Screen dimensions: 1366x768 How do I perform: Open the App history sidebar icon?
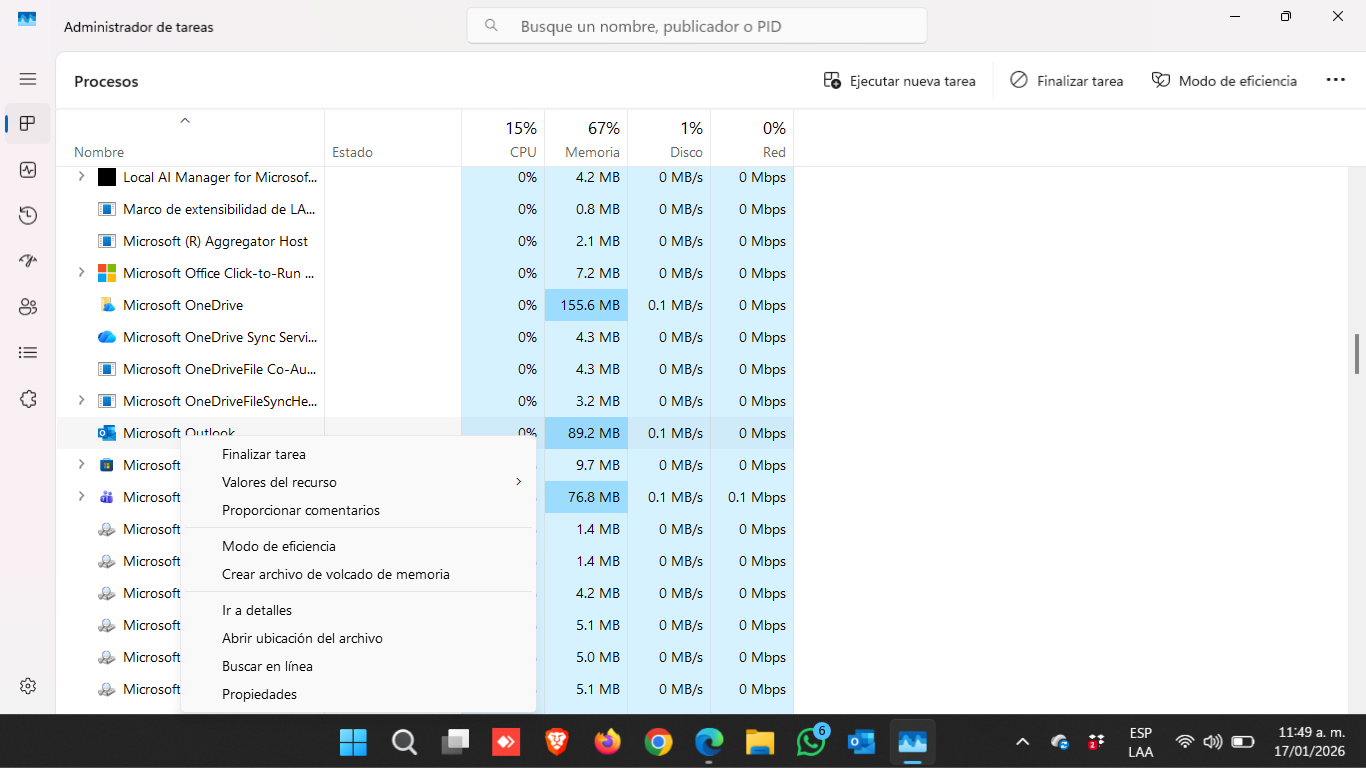click(28, 216)
